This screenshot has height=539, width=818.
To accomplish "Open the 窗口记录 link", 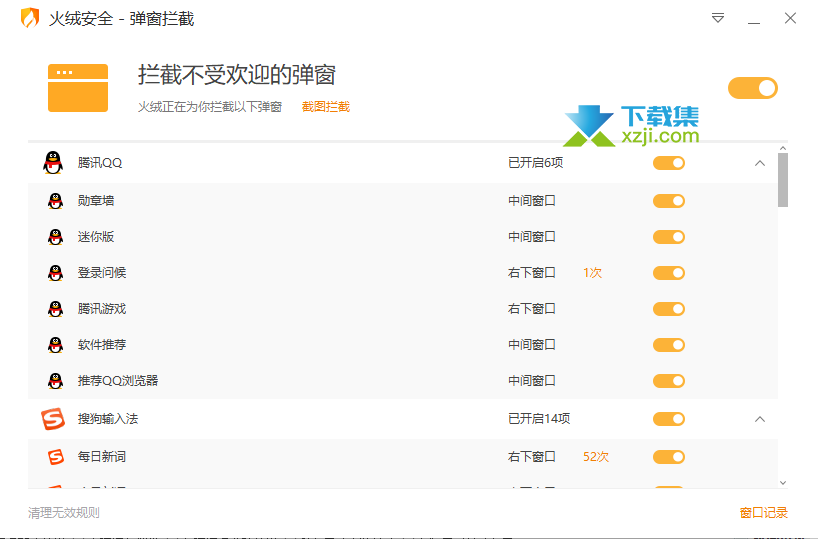I will [764, 512].
